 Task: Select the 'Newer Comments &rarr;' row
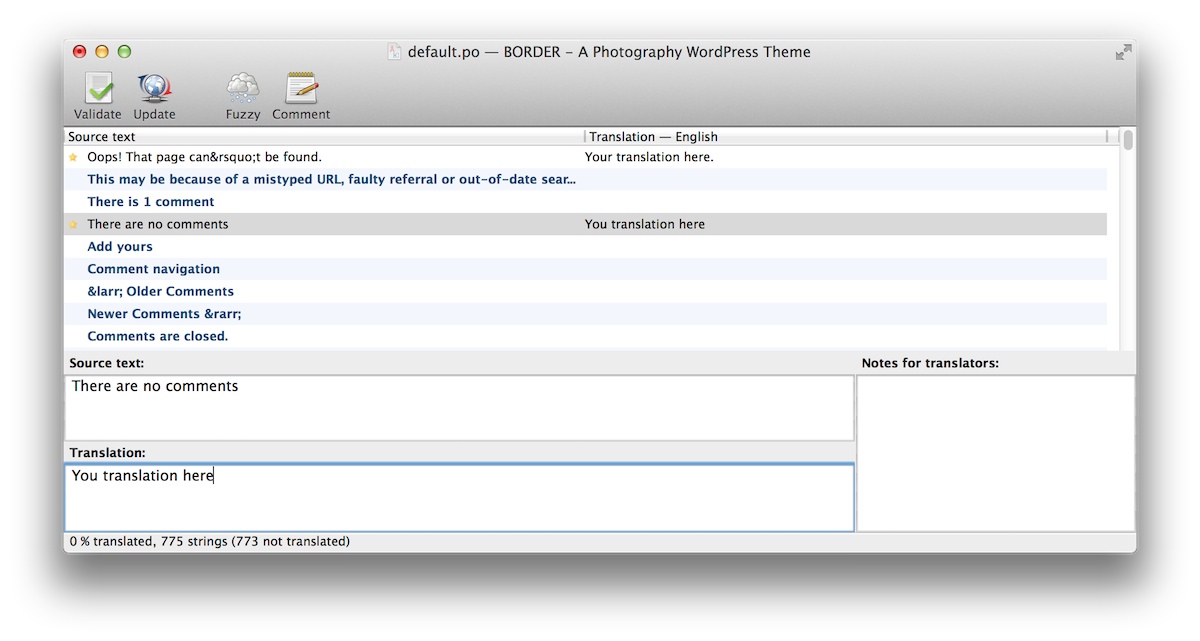point(164,314)
